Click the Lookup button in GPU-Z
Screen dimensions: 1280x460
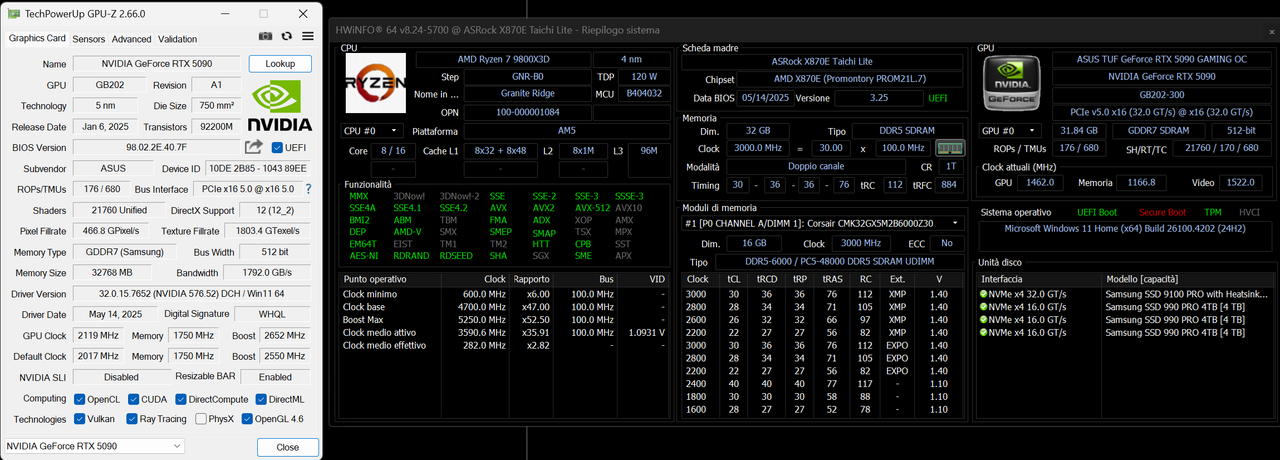[280, 64]
